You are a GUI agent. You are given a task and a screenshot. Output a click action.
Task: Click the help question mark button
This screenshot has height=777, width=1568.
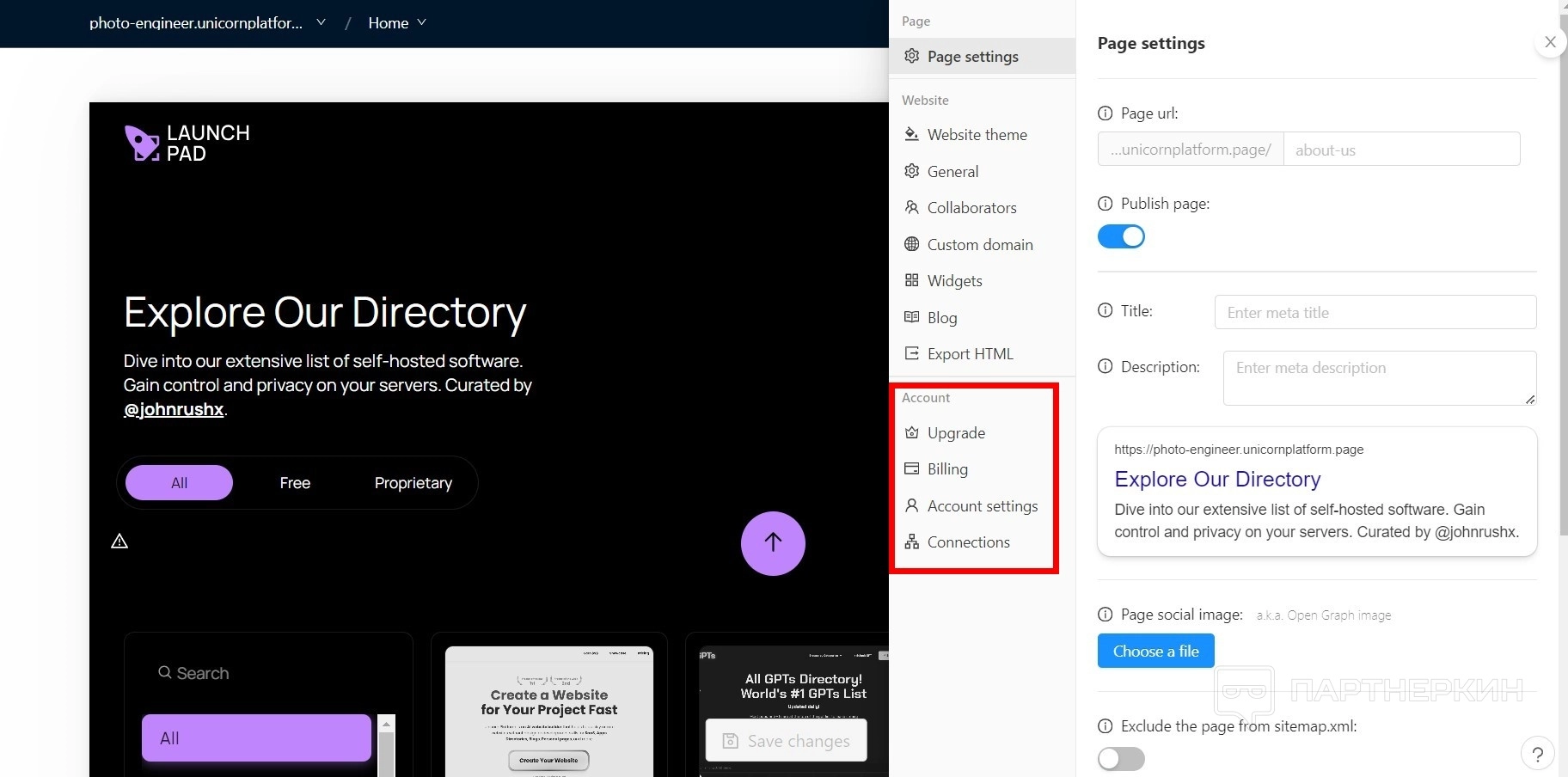pyautogui.click(x=1537, y=754)
